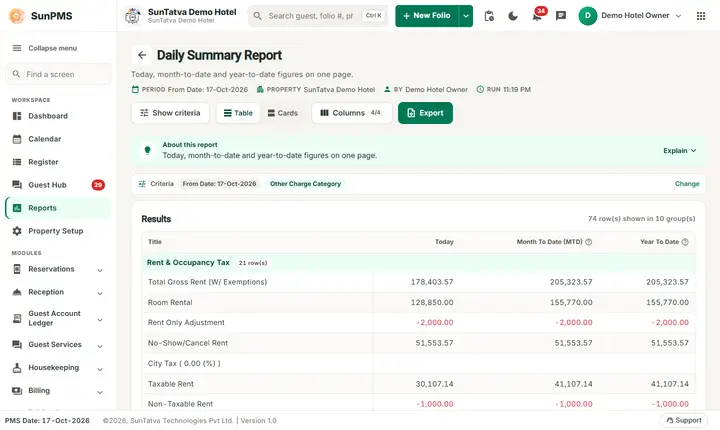Click Taxable Rent today value 30,107.14
This screenshot has width=720, height=430.
(x=434, y=384)
